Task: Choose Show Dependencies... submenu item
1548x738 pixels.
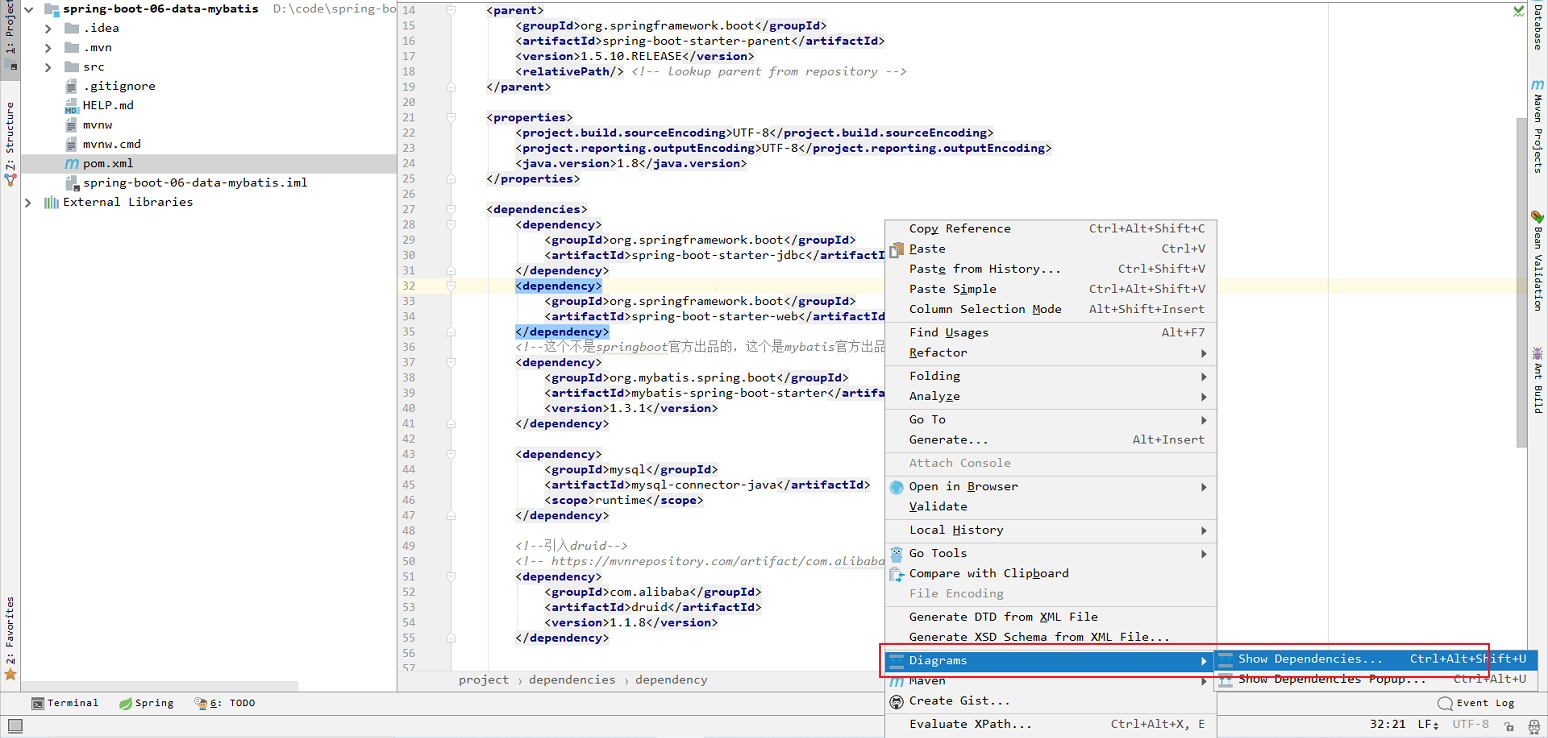Action: coord(1376,659)
